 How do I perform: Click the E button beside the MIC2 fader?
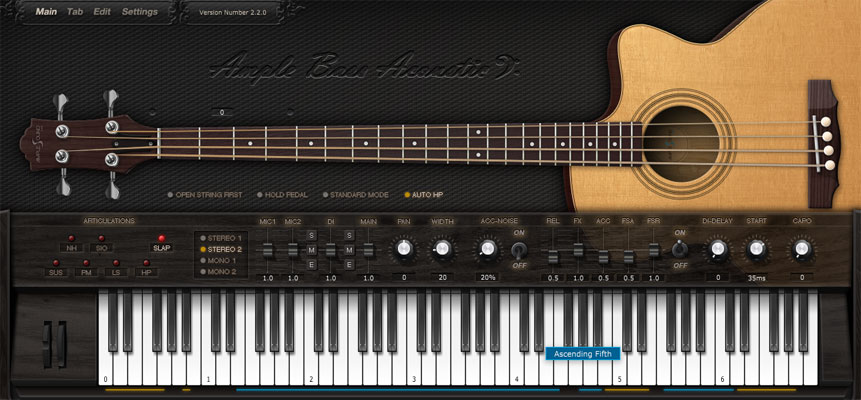pos(311,265)
